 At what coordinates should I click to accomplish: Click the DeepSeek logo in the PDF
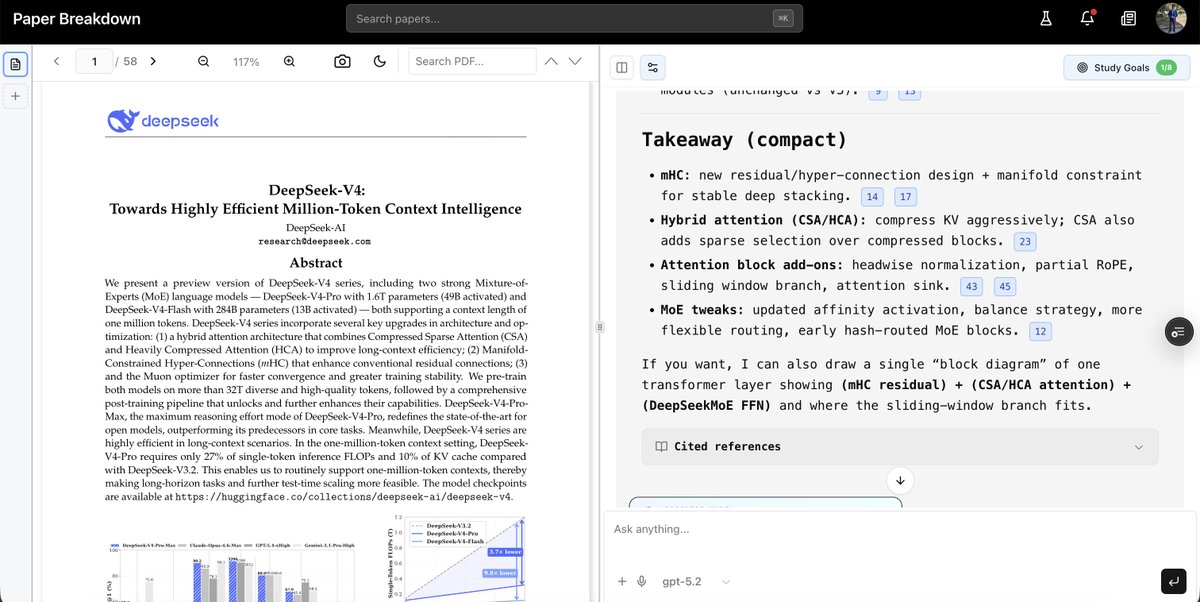tap(163, 121)
